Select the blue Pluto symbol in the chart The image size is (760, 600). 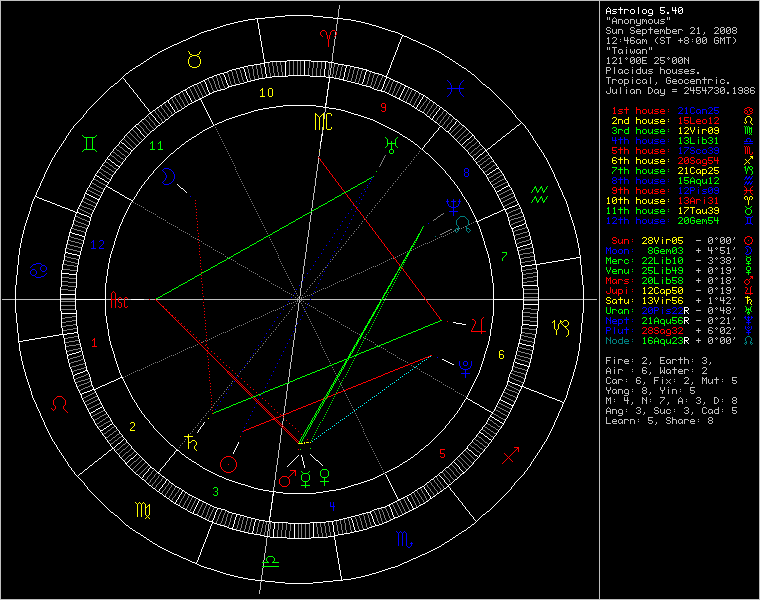coord(465,369)
